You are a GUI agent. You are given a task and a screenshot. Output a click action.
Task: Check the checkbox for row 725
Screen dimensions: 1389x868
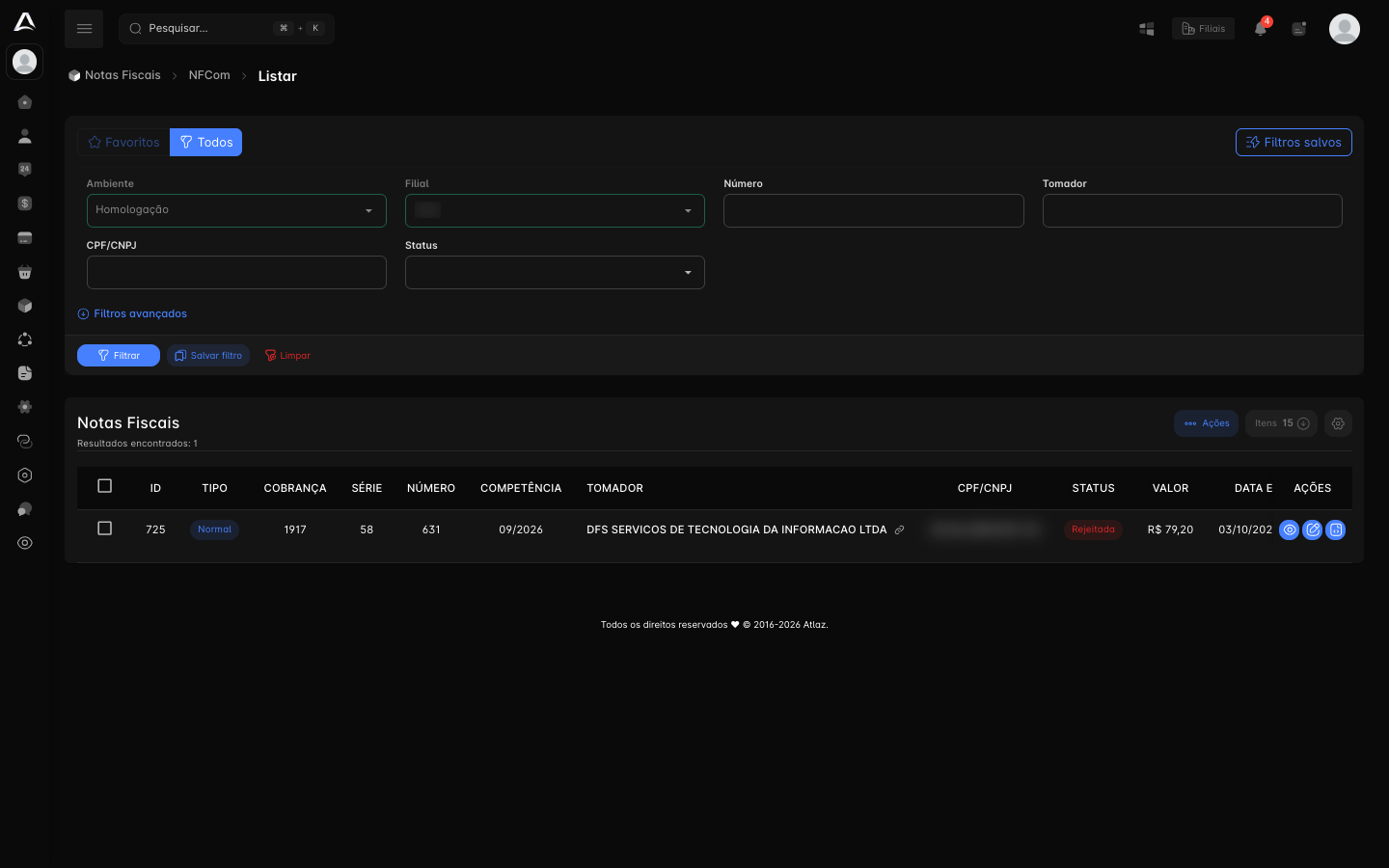[x=105, y=529]
